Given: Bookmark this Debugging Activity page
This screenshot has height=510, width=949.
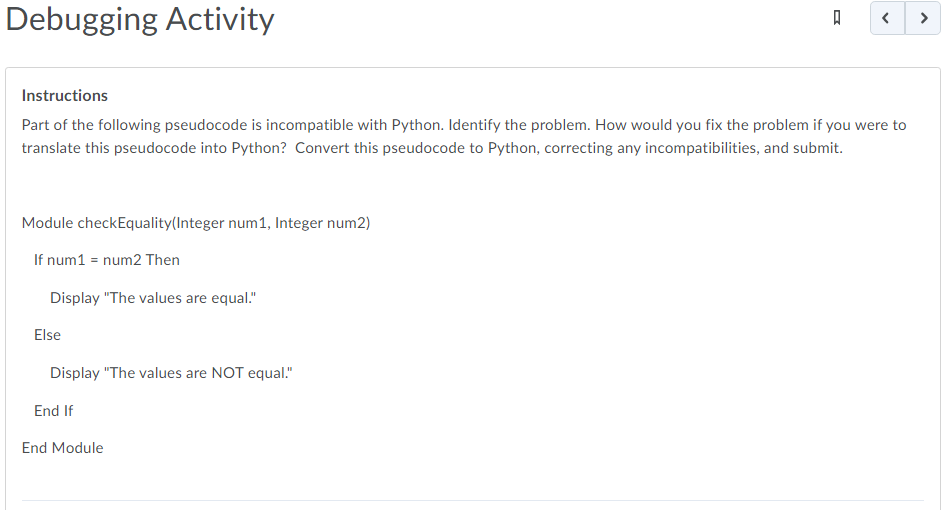Looking at the screenshot, I should pos(837,18).
